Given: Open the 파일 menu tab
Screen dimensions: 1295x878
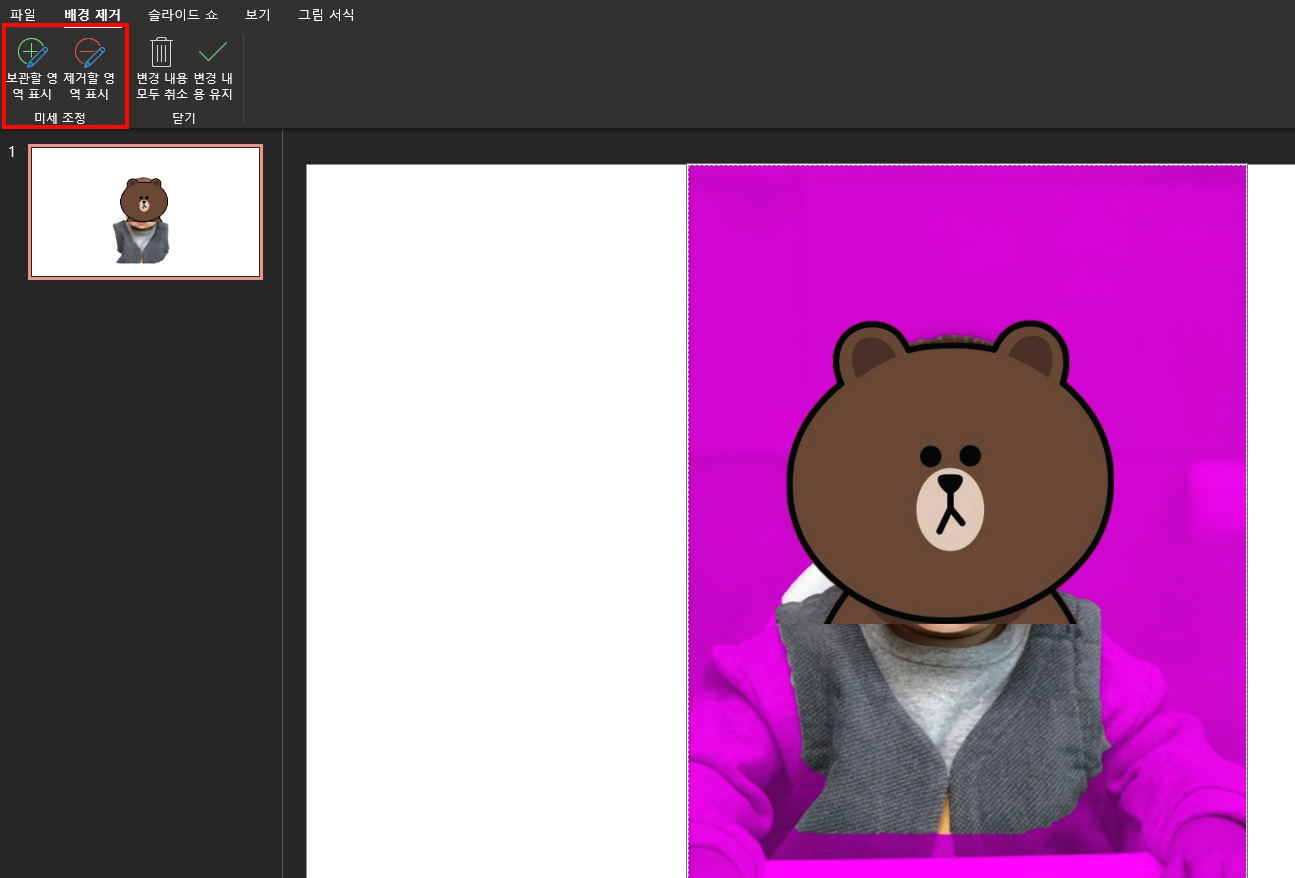Looking at the screenshot, I should tap(23, 15).
